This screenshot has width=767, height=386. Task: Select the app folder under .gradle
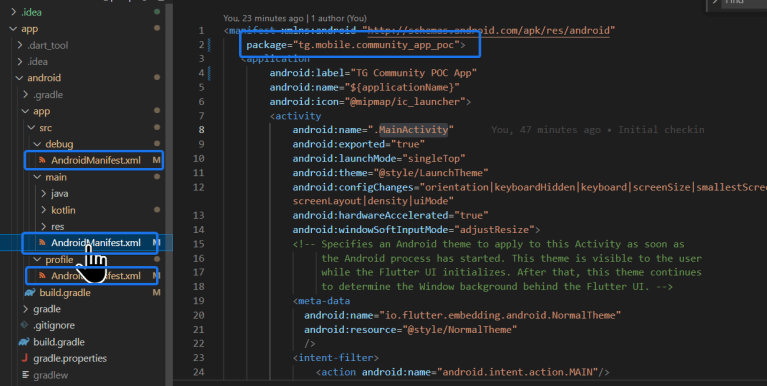click(x=42, y=111)
